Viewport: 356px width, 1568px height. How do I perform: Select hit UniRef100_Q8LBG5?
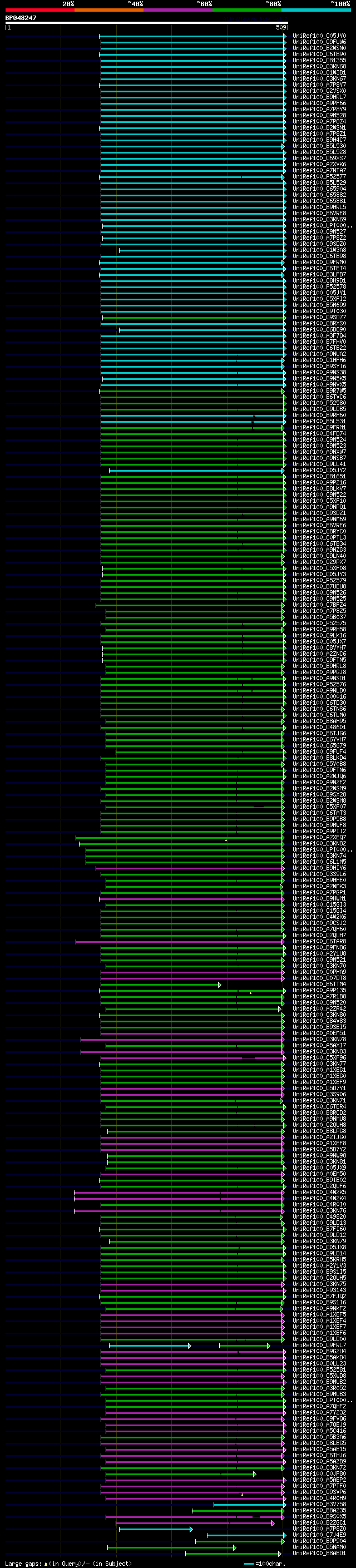coord(319,1443)
